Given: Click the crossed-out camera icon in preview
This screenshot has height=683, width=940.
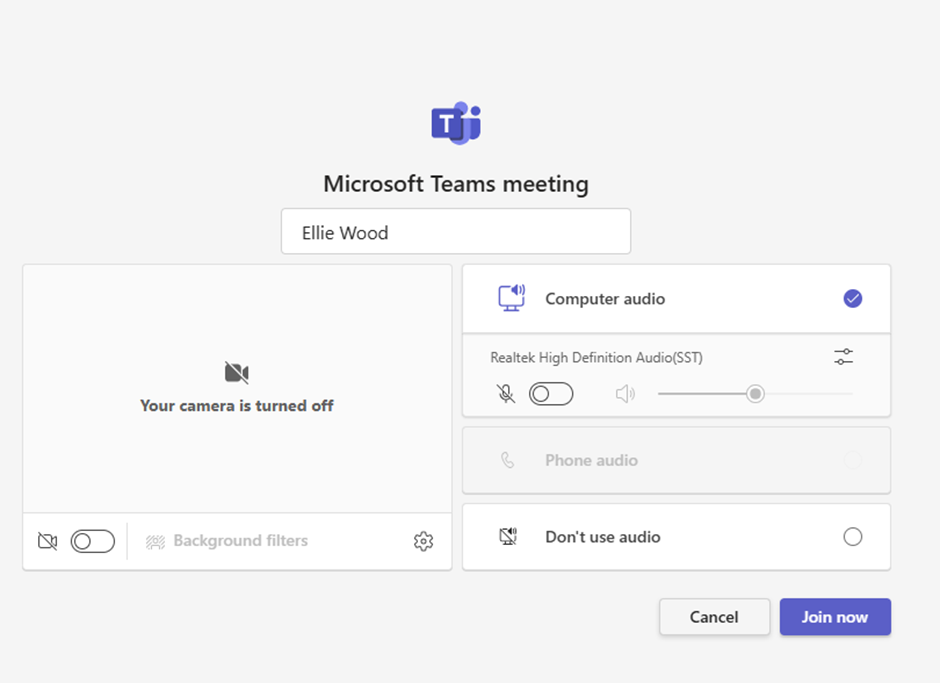Looking at the screenshot, I should click(x=237, y=372).
